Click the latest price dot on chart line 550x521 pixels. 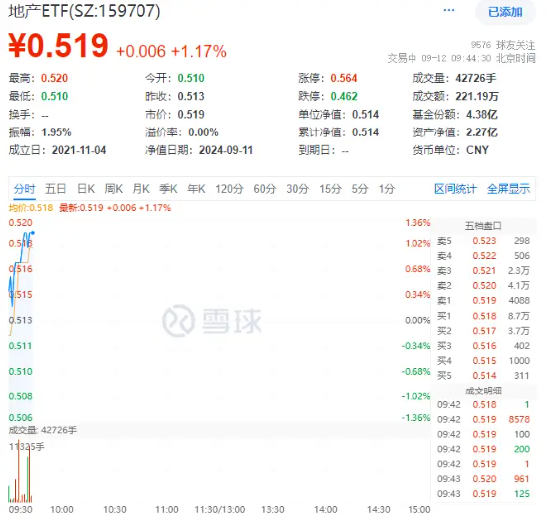pos(33,233)
